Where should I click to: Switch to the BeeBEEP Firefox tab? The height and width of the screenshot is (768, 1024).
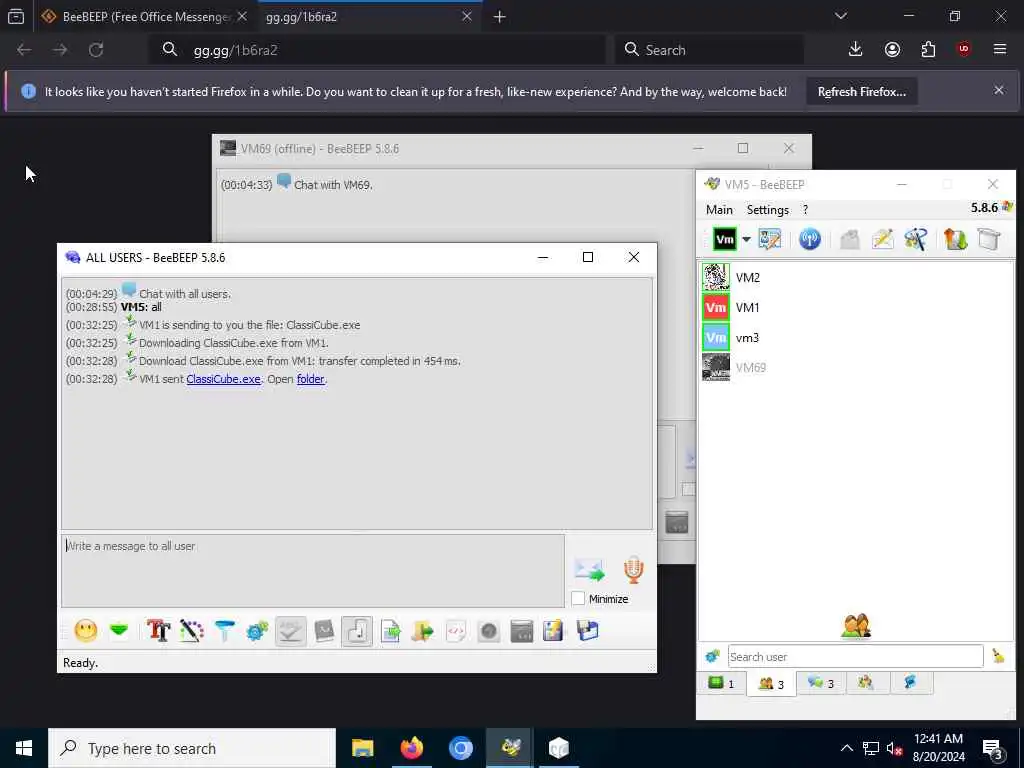coord(144,17)
